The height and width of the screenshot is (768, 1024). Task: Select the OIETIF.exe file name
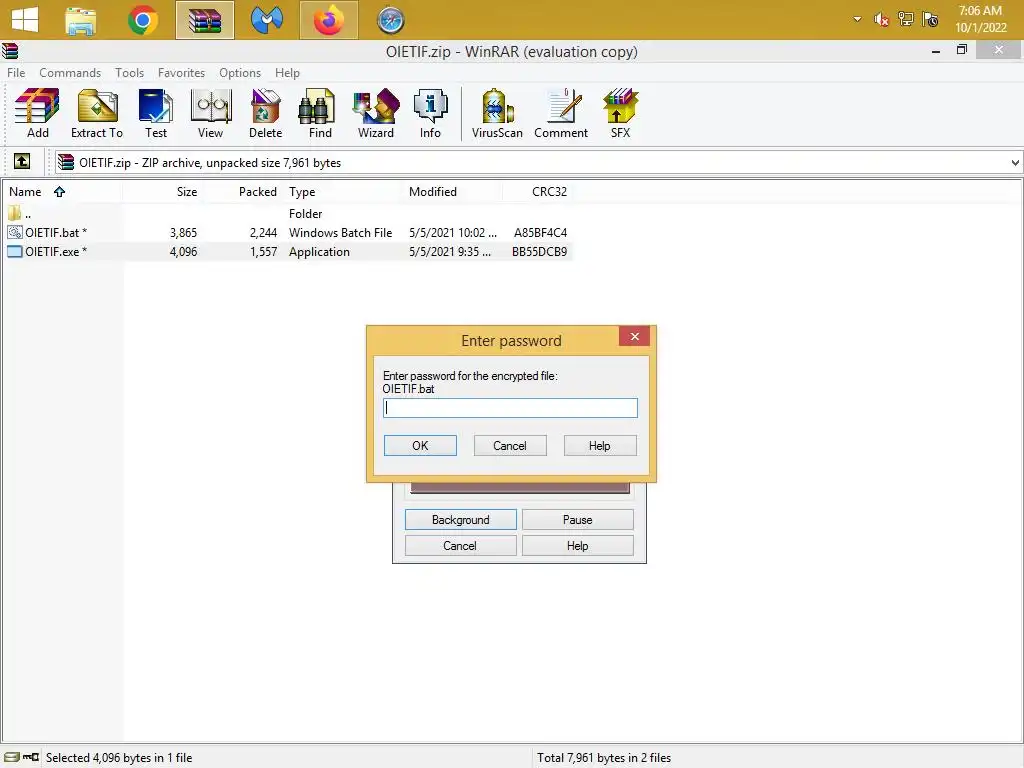56,251
